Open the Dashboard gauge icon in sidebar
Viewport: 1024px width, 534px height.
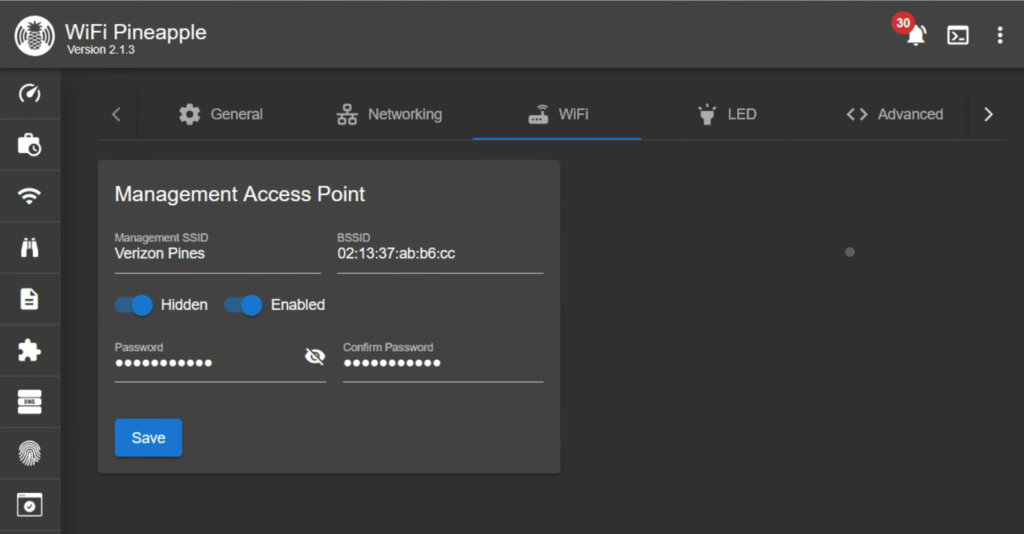(29, 93)
